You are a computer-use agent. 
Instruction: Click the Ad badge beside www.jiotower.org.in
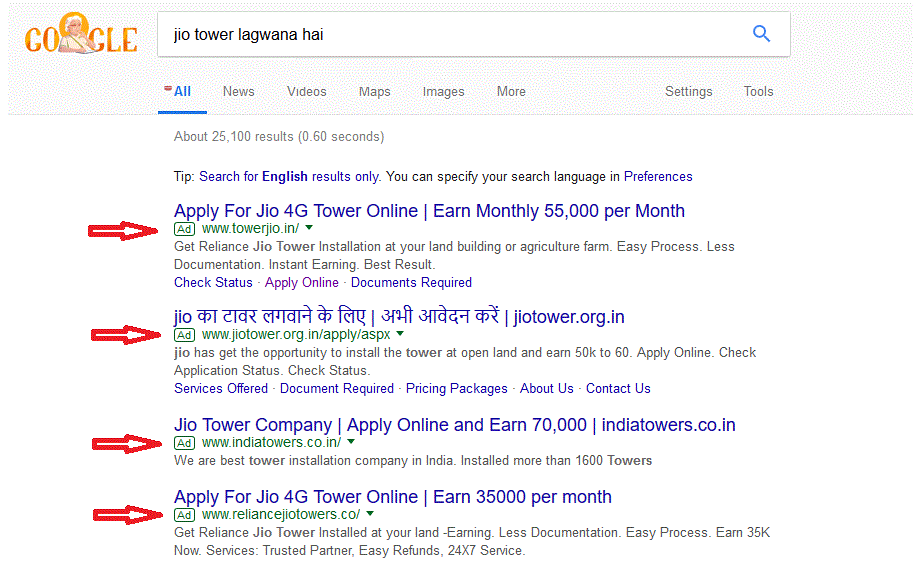[184, 335]
